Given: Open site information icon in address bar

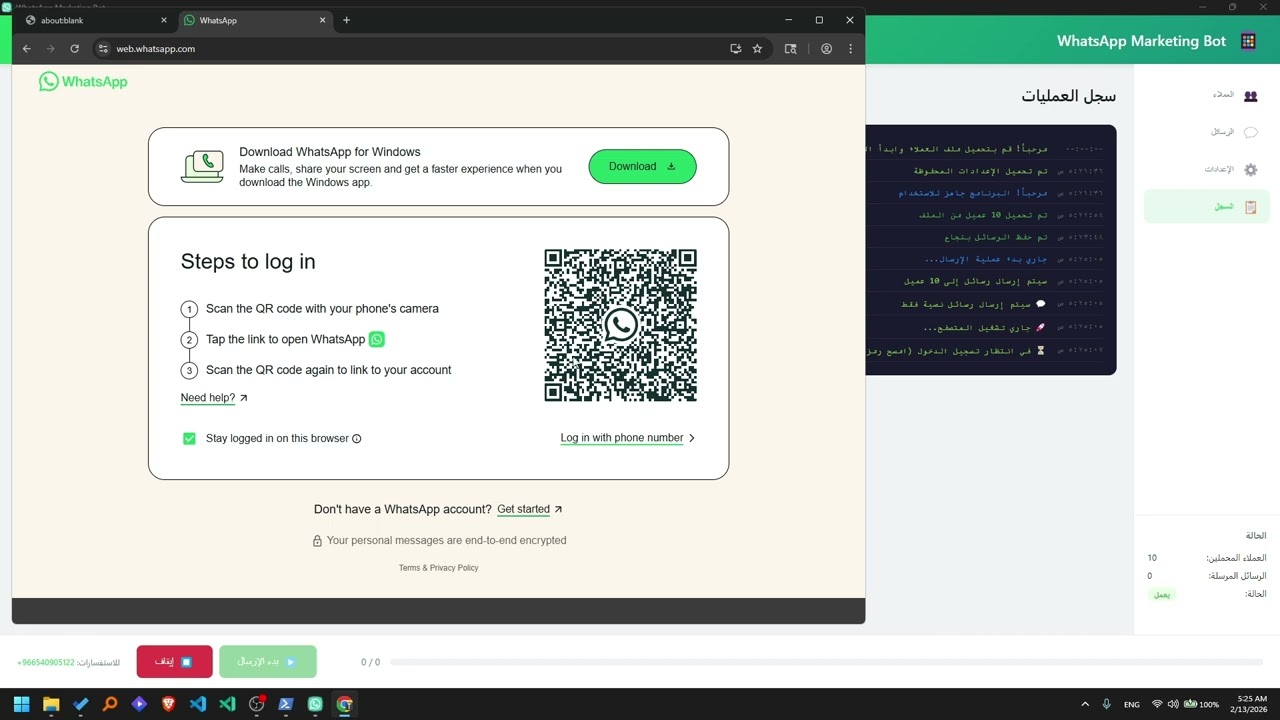Looking at the screenshot, I should coord(103,48).
